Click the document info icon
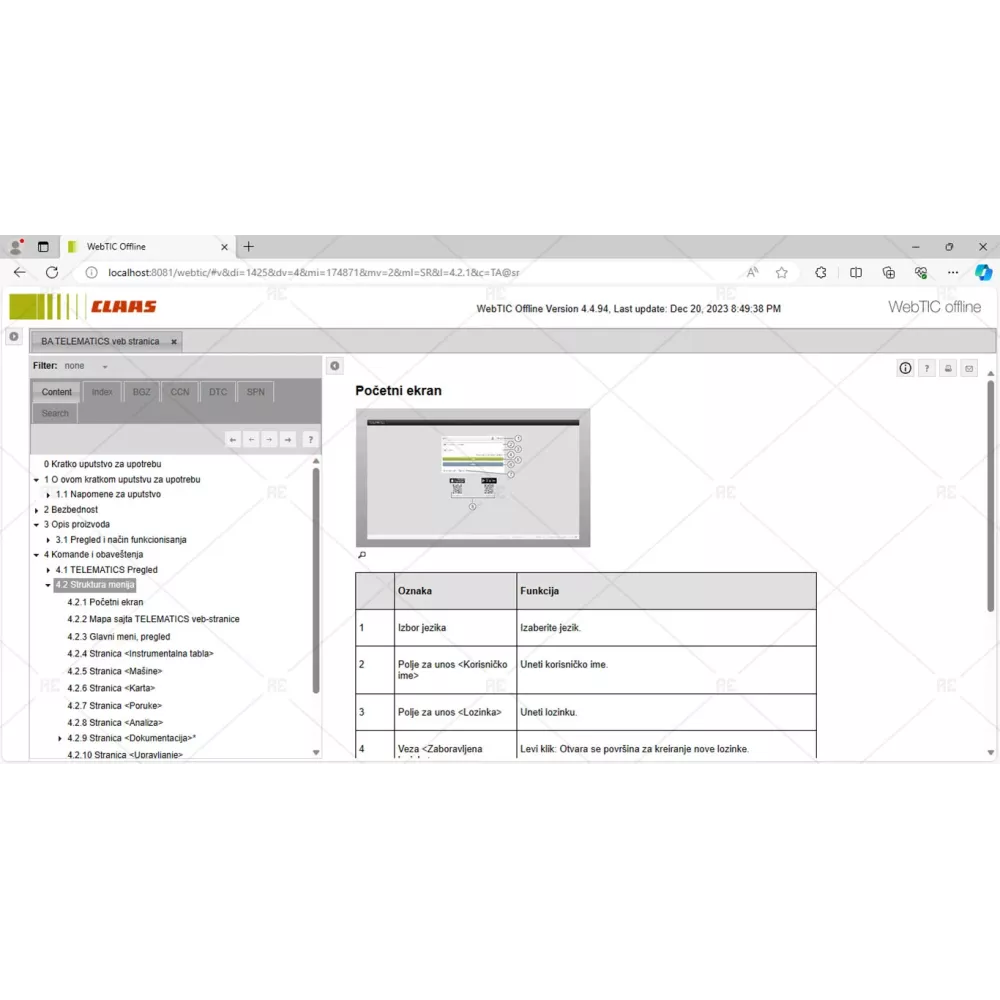Screen dimensions: 1000x1000 (x=905, y=368)
